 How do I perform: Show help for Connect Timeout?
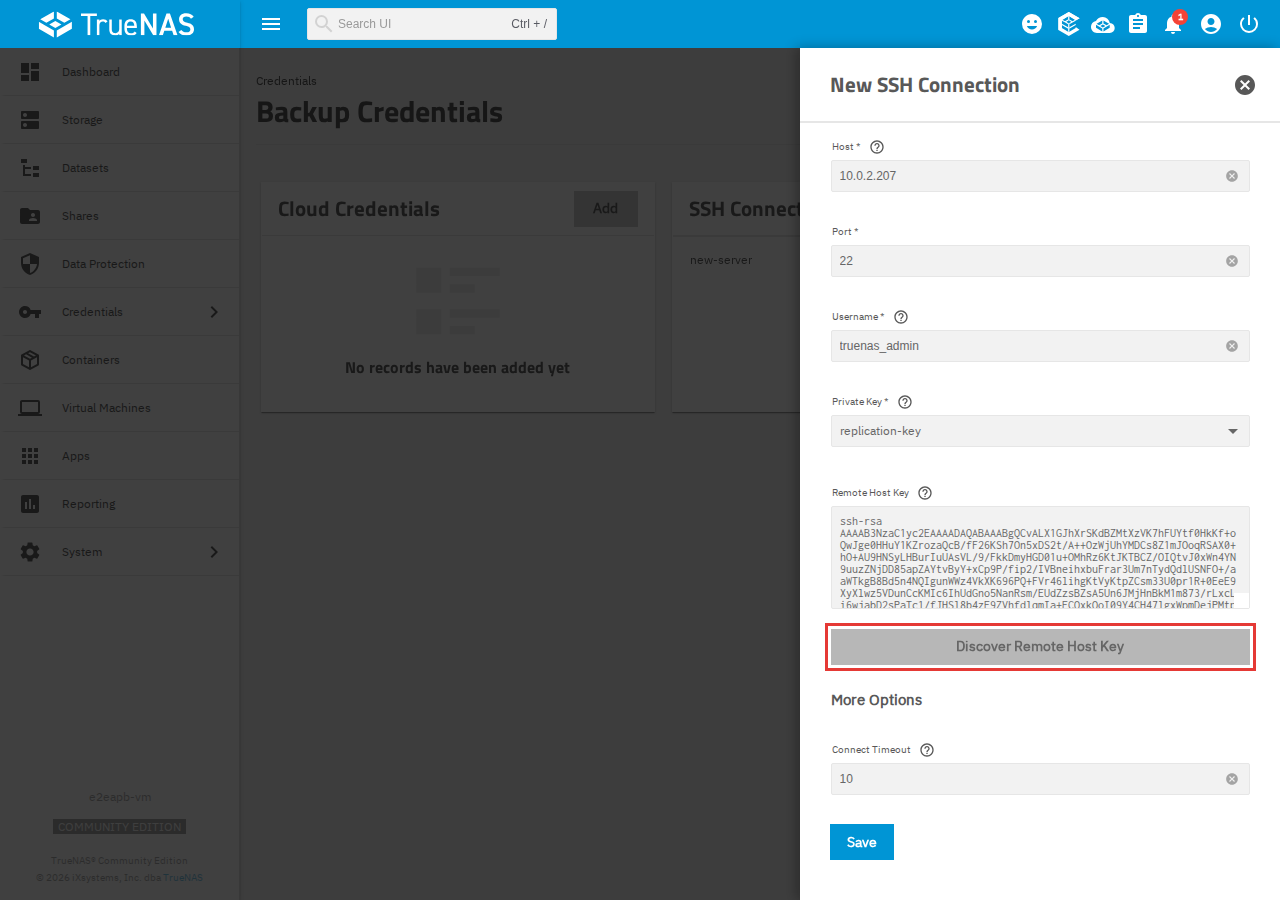pos(927,750)
